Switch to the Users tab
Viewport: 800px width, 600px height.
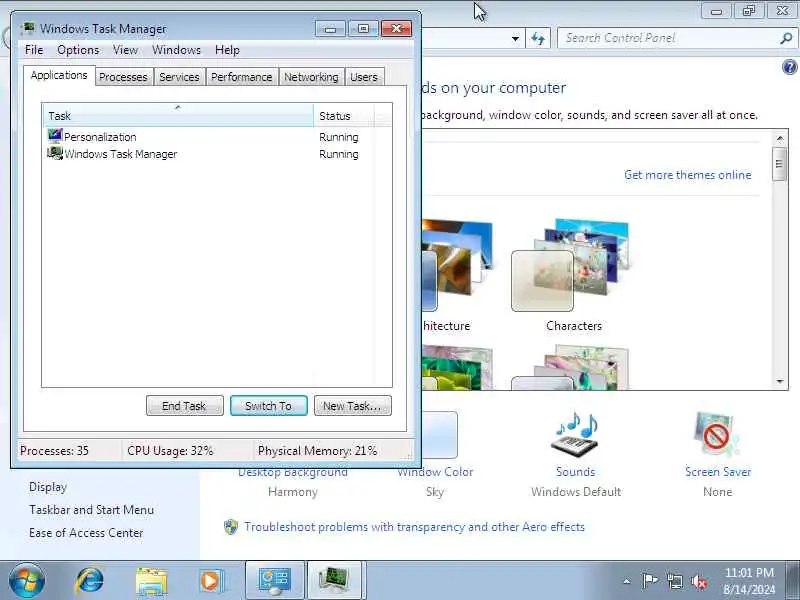(364, 77)
